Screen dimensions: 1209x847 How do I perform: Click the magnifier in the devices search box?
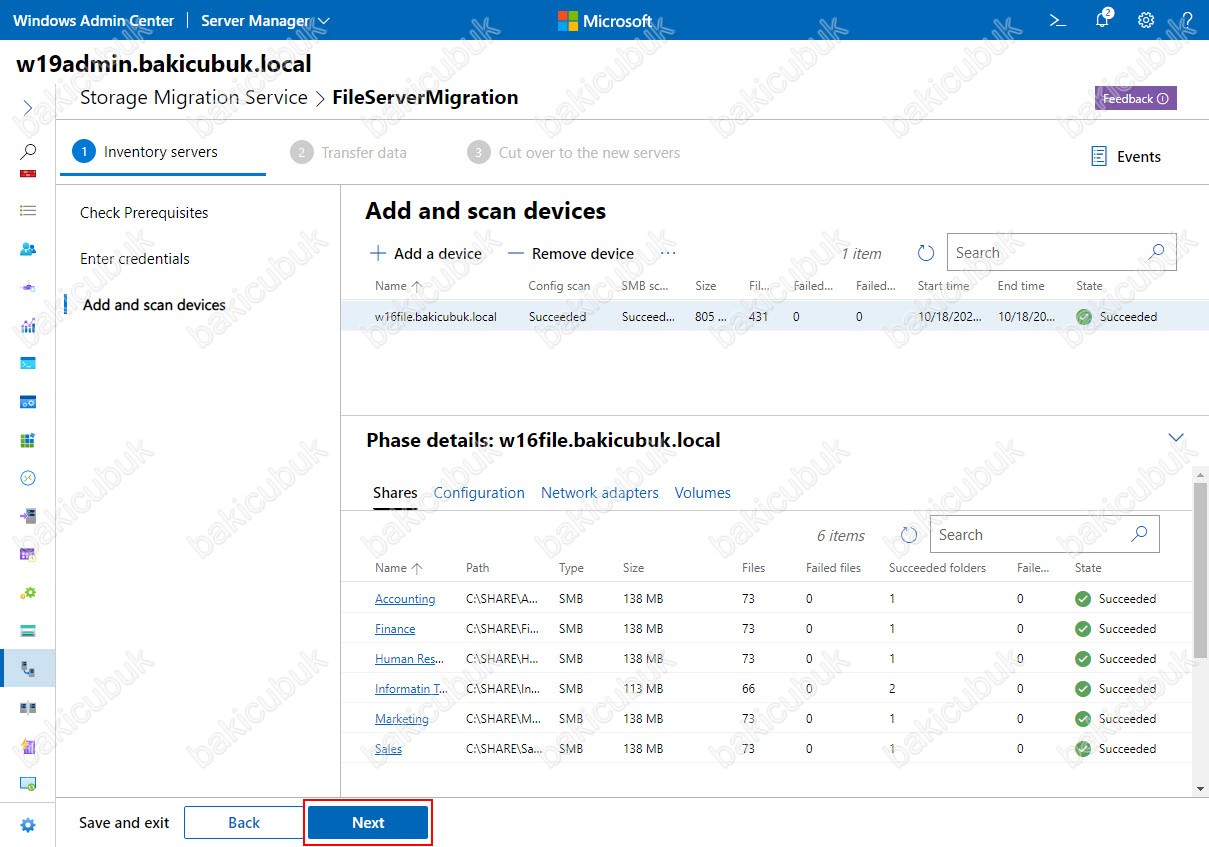pyautogui.click(x=1156, y=252)
